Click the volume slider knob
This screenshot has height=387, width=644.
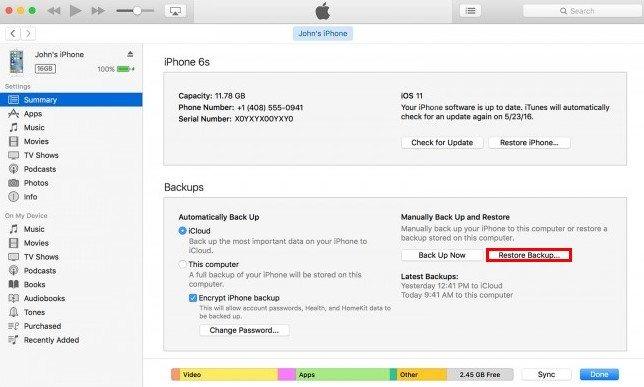click(x=137, y=11)
